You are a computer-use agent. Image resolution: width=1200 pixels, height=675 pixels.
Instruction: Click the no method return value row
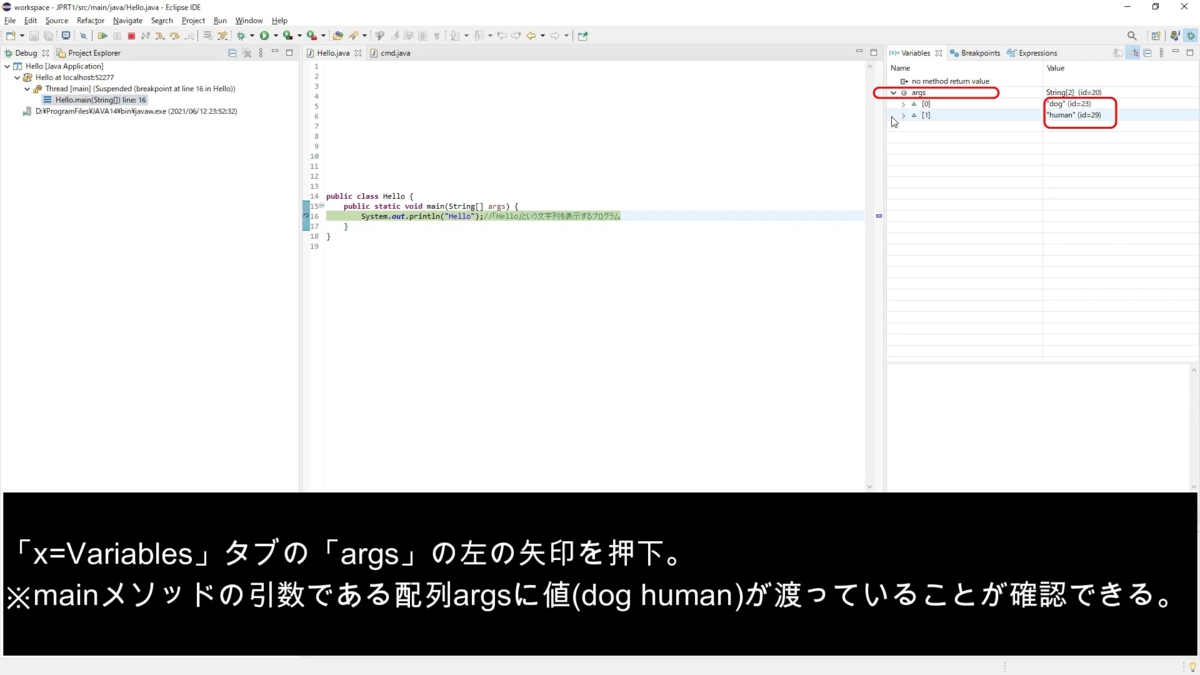pyautogui.click(x=945, y=81)
